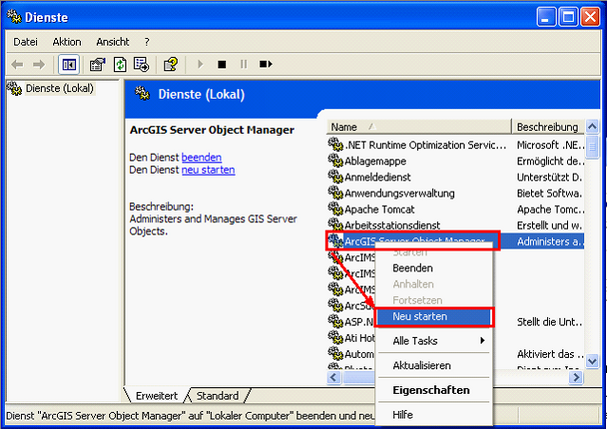Click vertical scrollbar up arrow
The height and width of the screenshot is (429, 607).
[592, 127]
